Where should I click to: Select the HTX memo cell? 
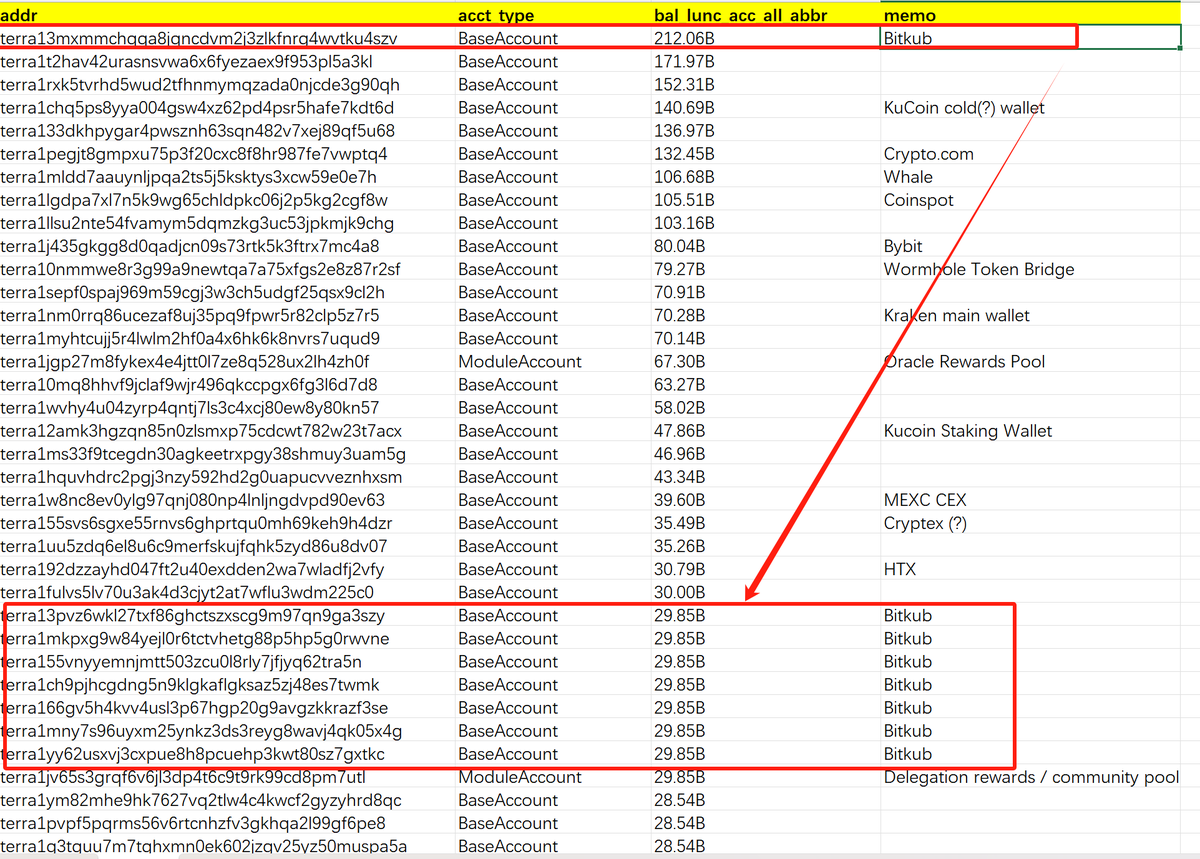click(1030, 569)
